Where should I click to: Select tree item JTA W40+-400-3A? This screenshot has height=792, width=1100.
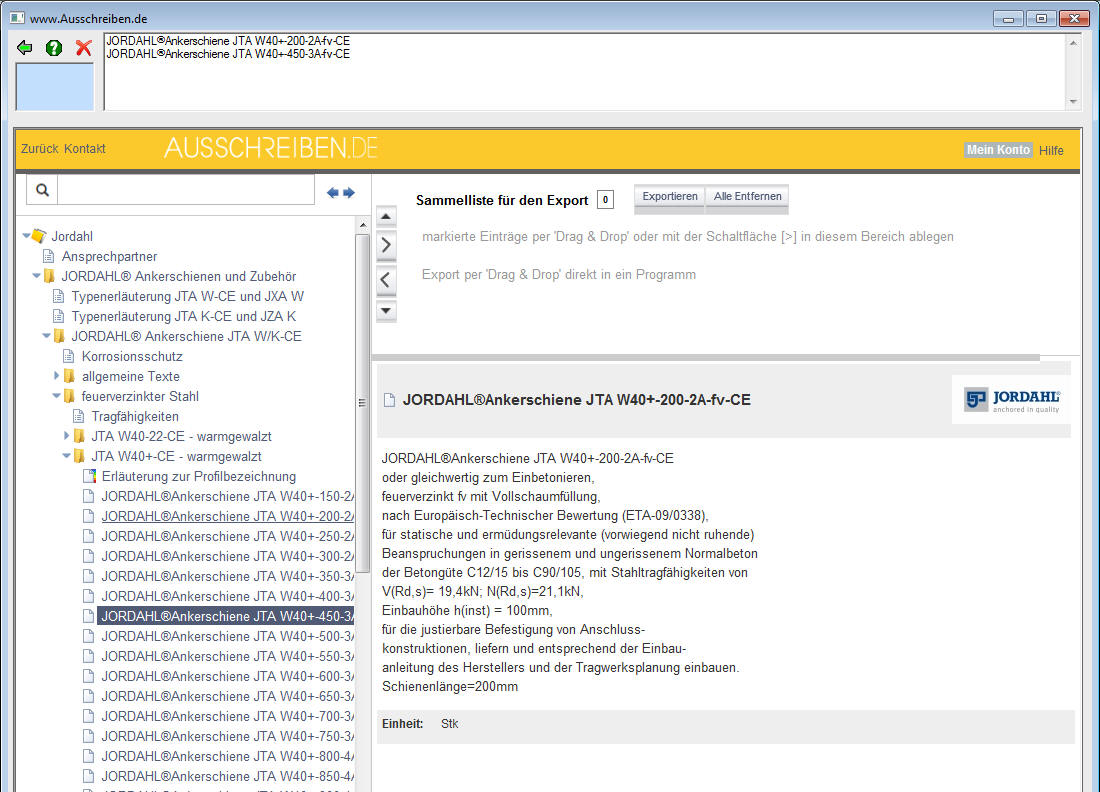coord(227,596)
